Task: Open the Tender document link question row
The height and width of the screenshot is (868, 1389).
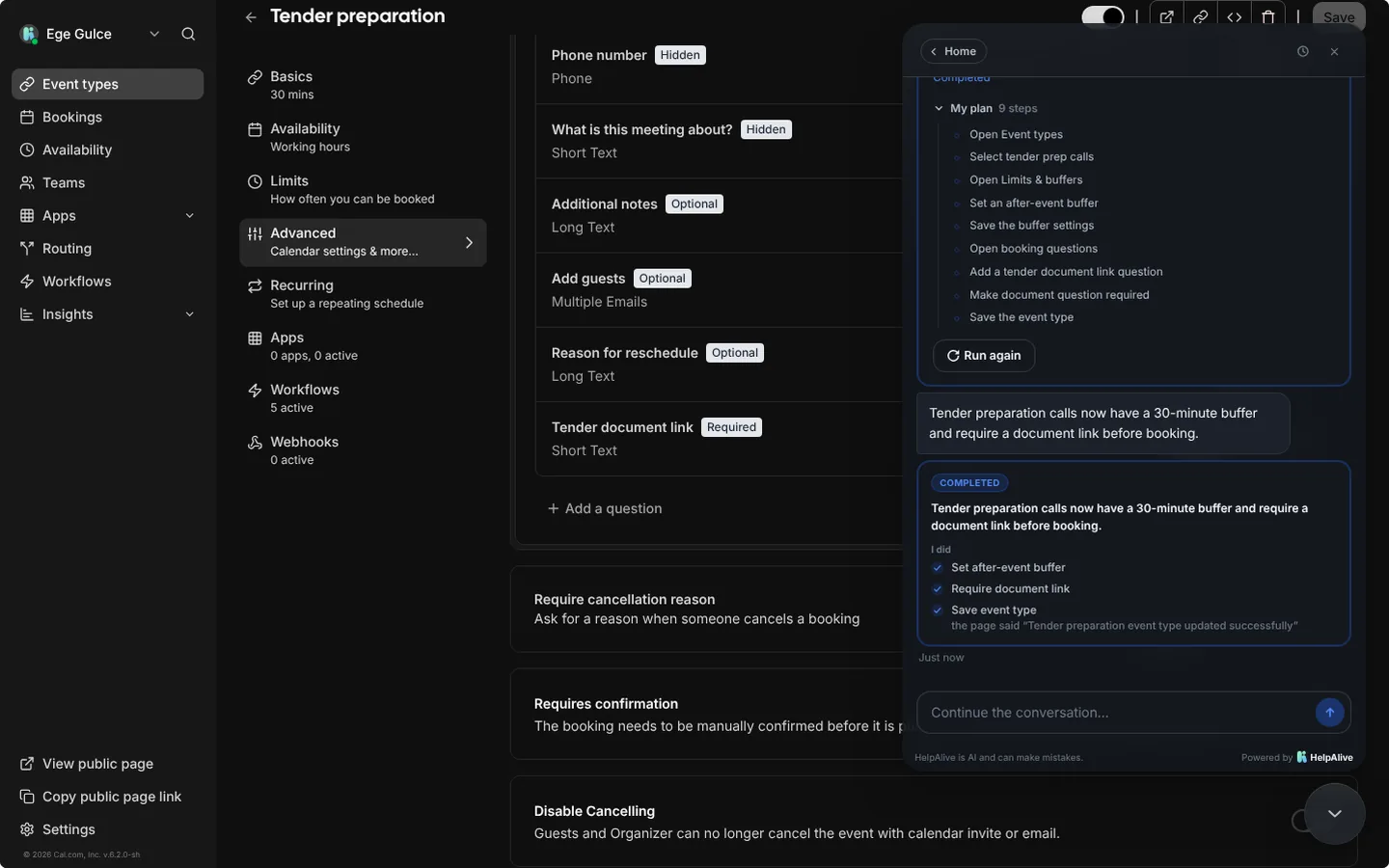Action: pyautogui.click(x=720, y=439)
